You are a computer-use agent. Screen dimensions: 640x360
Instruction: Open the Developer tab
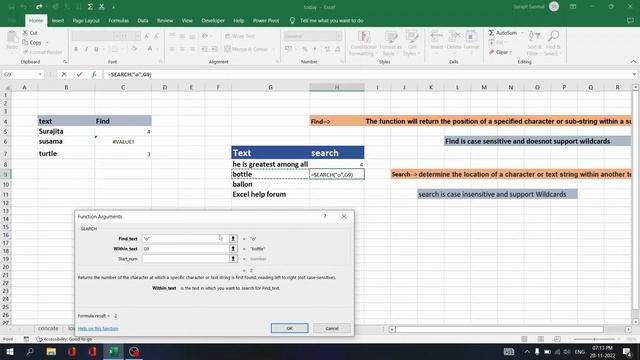(213, 20)
